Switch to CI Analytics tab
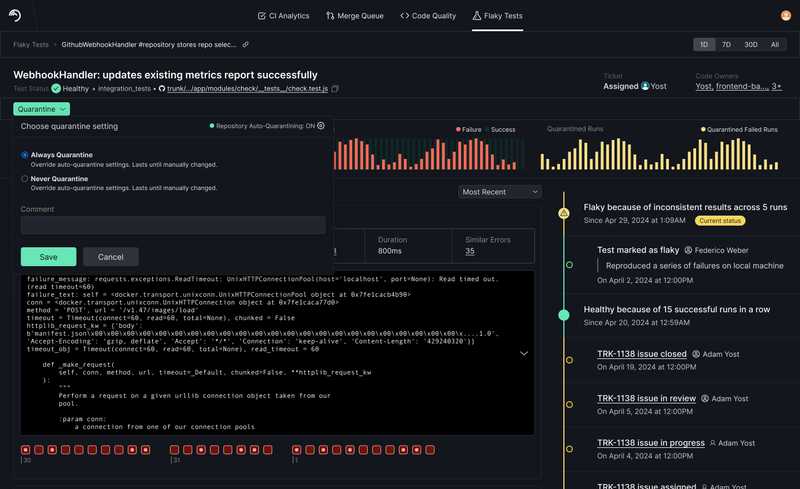 pyautogui.click(x=283, y=16)
